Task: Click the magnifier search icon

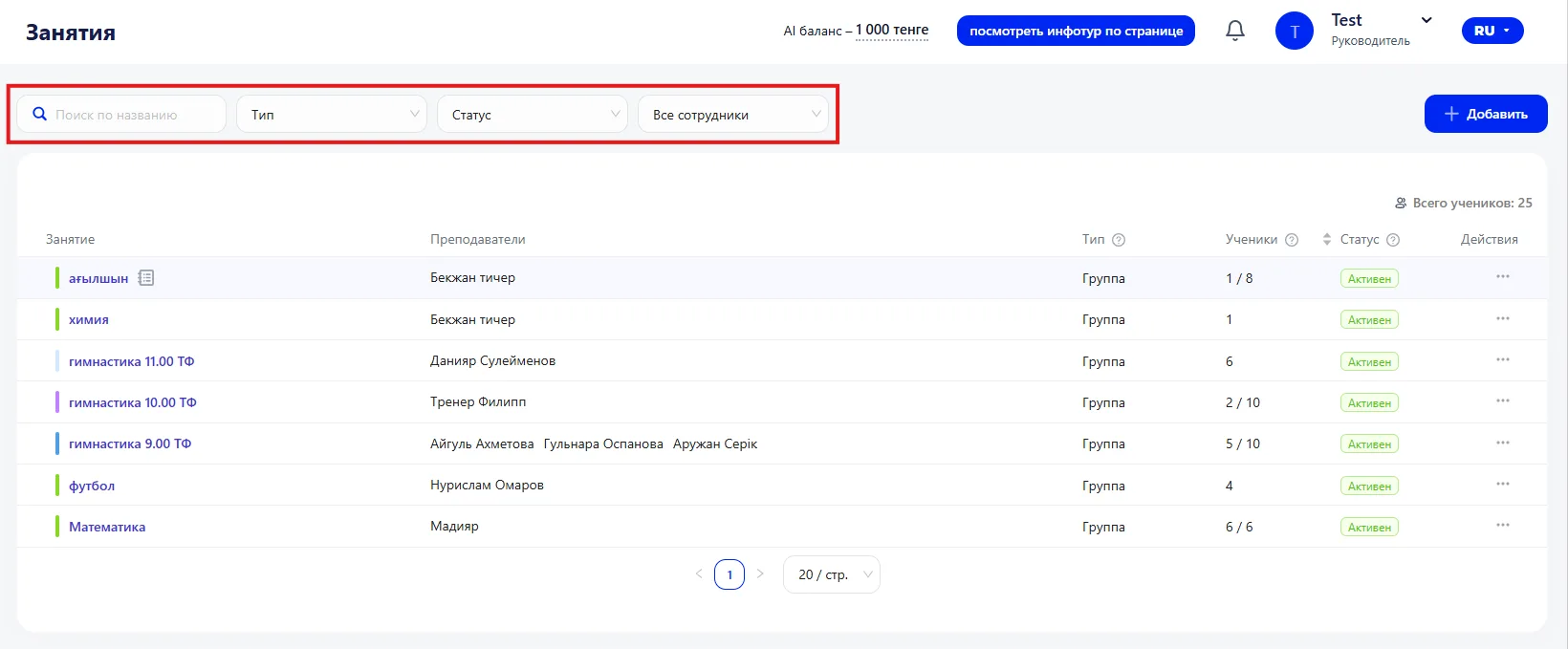Action: [39, 114]
